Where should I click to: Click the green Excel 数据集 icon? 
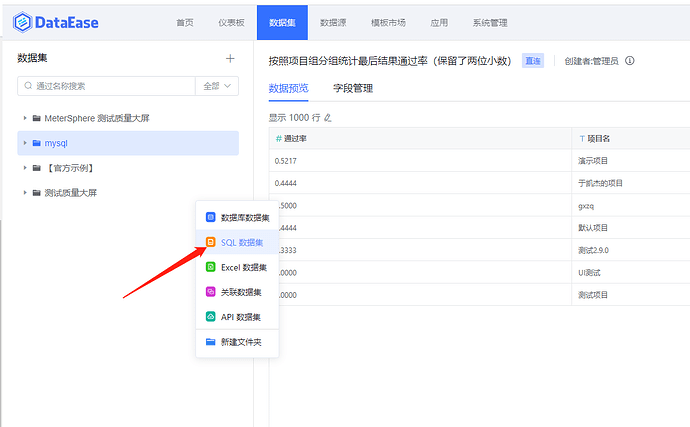point(211,267)
